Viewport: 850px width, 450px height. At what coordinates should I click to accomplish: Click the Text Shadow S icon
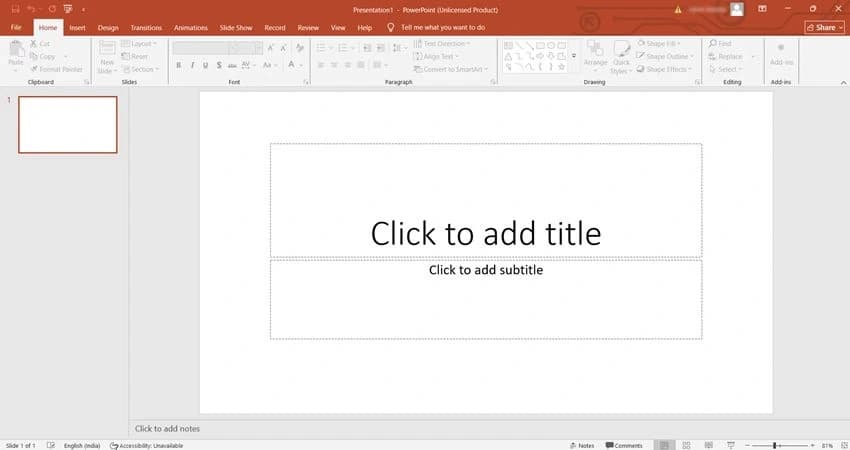coord(219,65)
